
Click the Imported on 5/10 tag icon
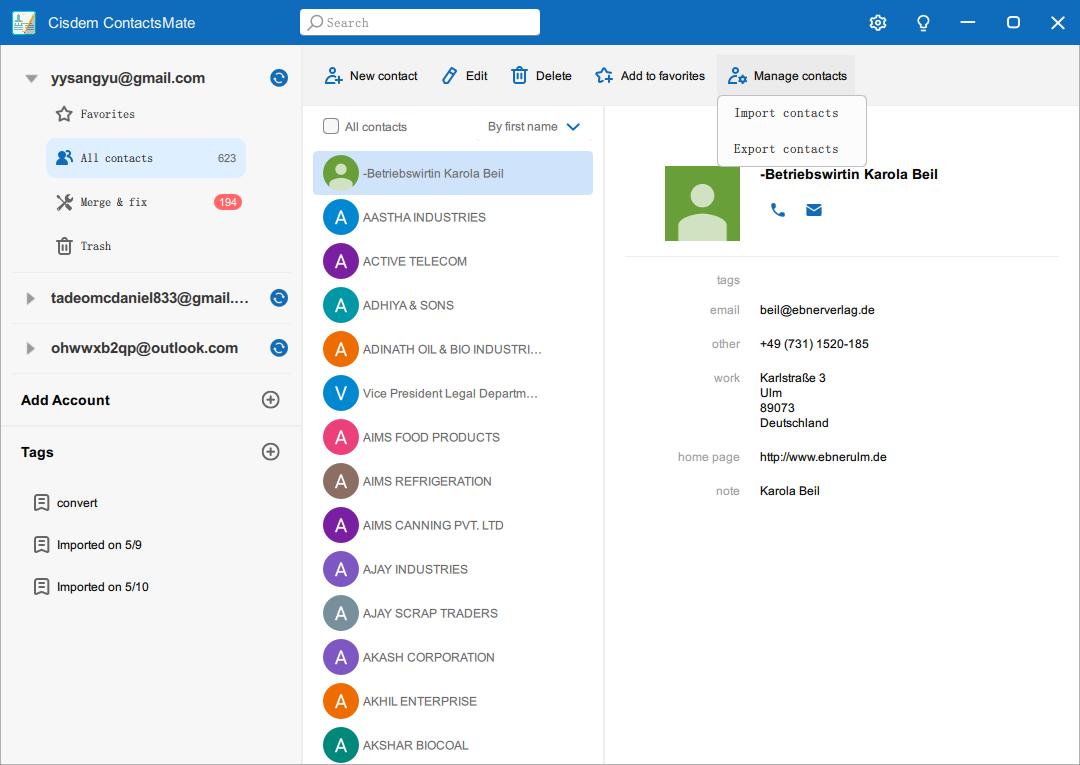coord(41,587)
